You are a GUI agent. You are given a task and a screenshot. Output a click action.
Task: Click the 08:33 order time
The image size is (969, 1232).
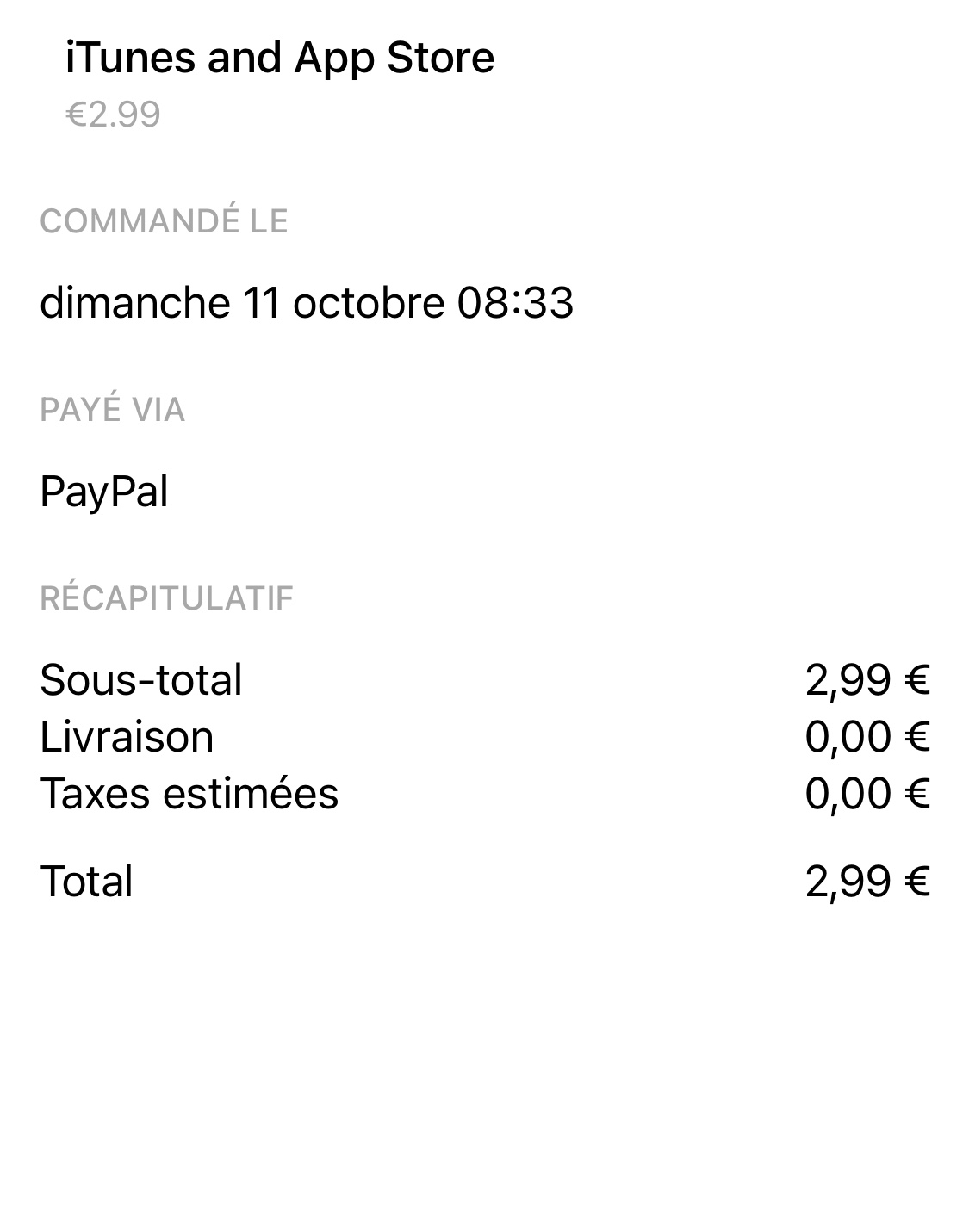tap(514, 303)
